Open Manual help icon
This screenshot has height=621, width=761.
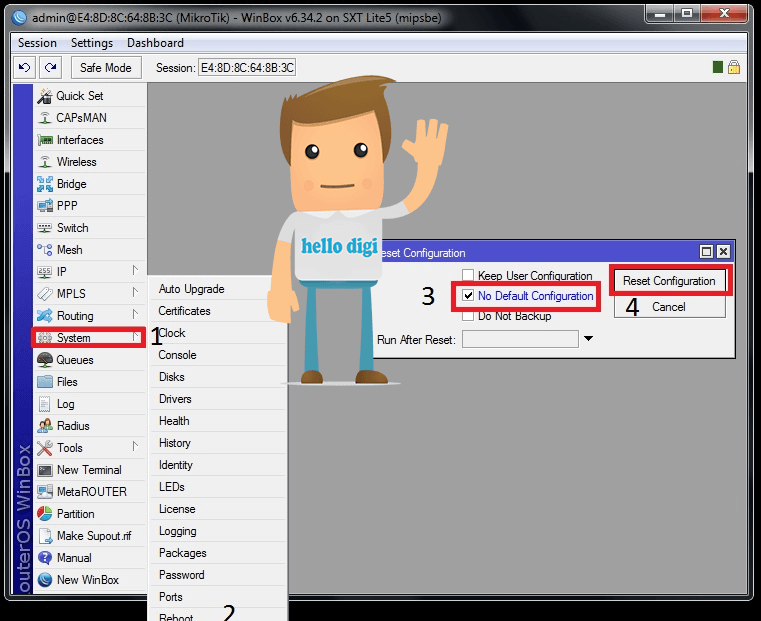click(x=45, y=558)
